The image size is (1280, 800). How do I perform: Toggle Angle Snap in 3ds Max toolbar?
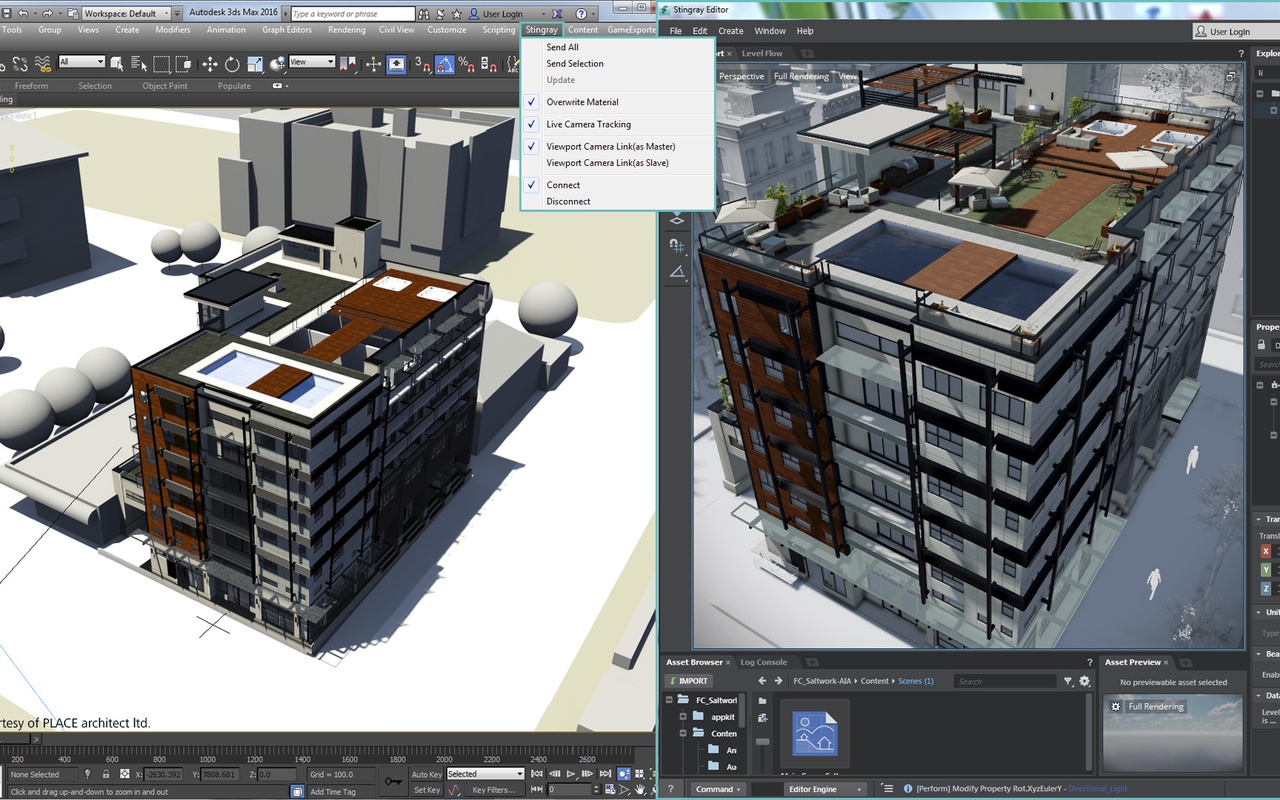[x=445, y=64]
